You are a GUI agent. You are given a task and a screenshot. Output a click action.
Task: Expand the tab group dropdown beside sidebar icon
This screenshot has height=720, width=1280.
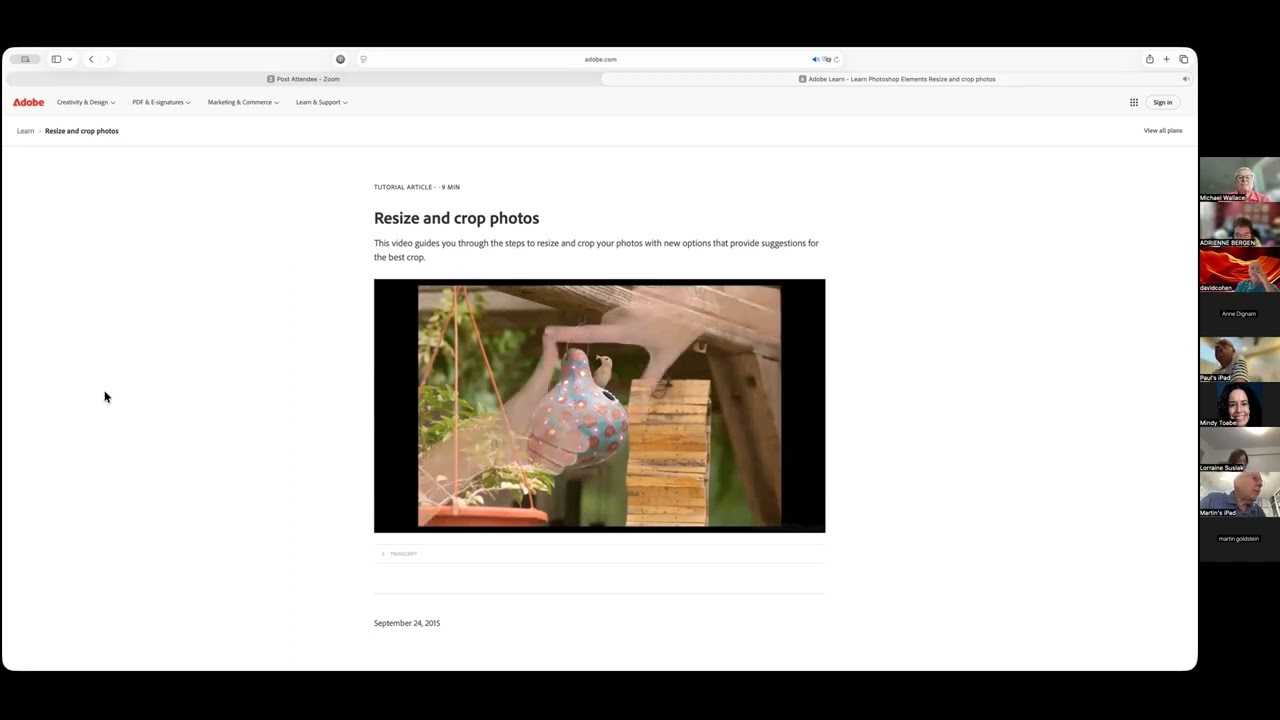69,59
